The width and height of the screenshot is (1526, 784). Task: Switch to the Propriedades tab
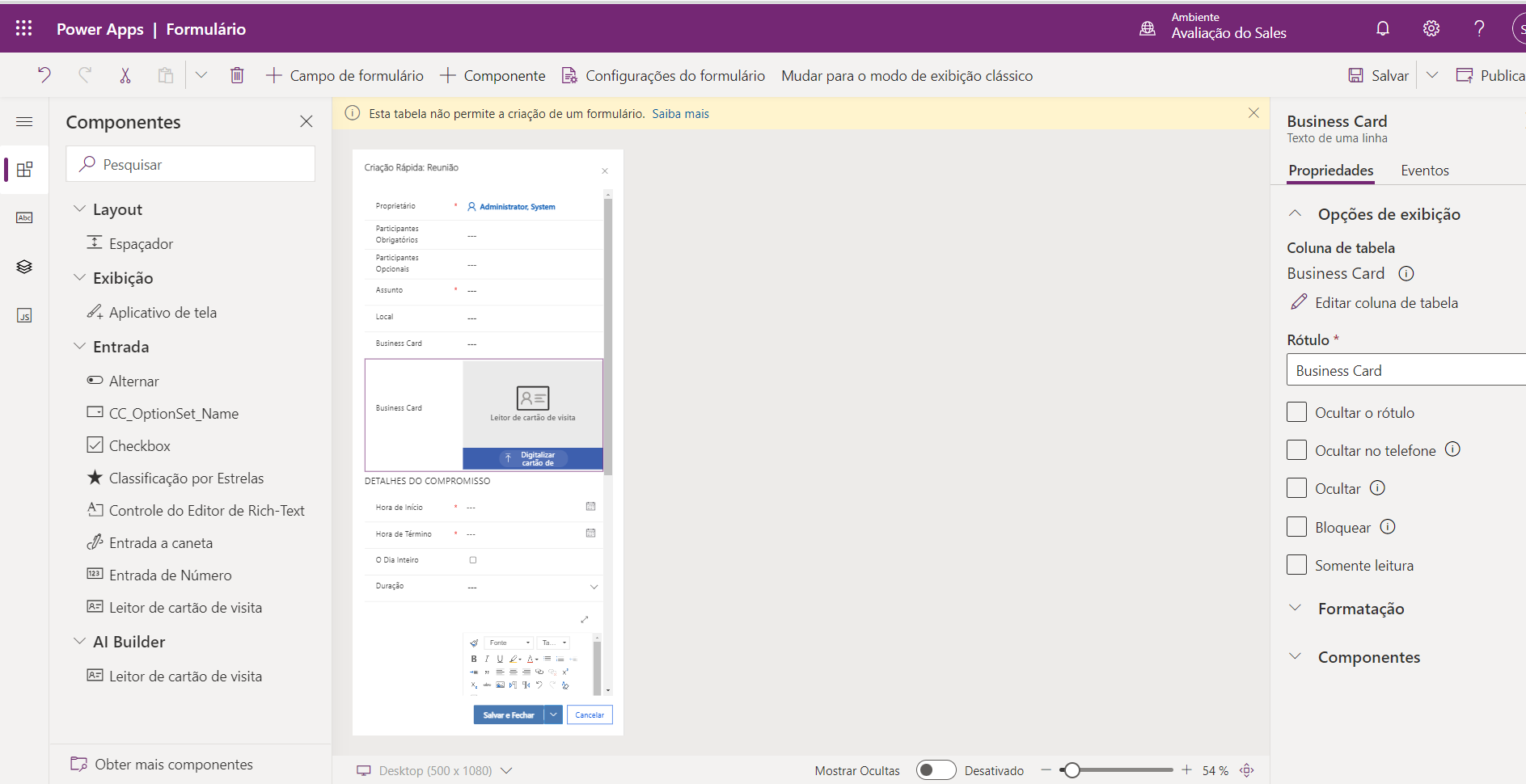pos(1331,171)
